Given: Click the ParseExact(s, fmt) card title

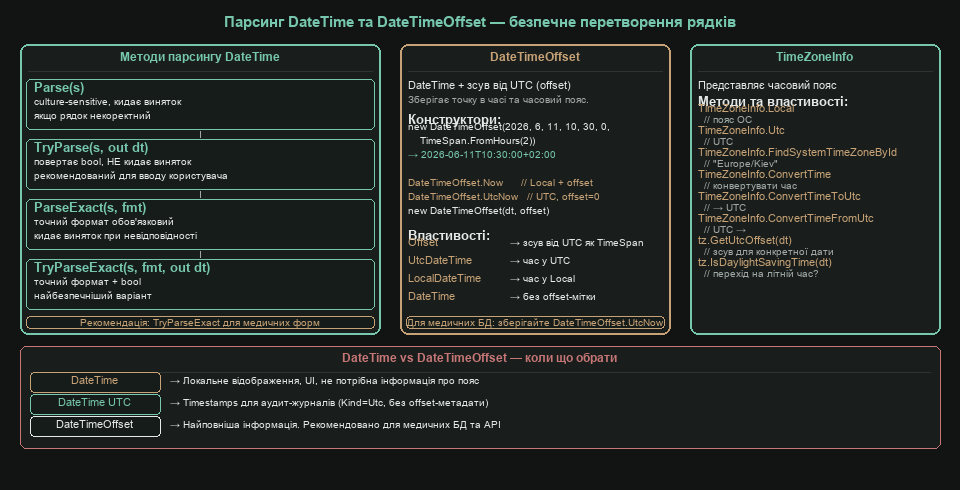Looking at the screenshot, I should (90, 208).
